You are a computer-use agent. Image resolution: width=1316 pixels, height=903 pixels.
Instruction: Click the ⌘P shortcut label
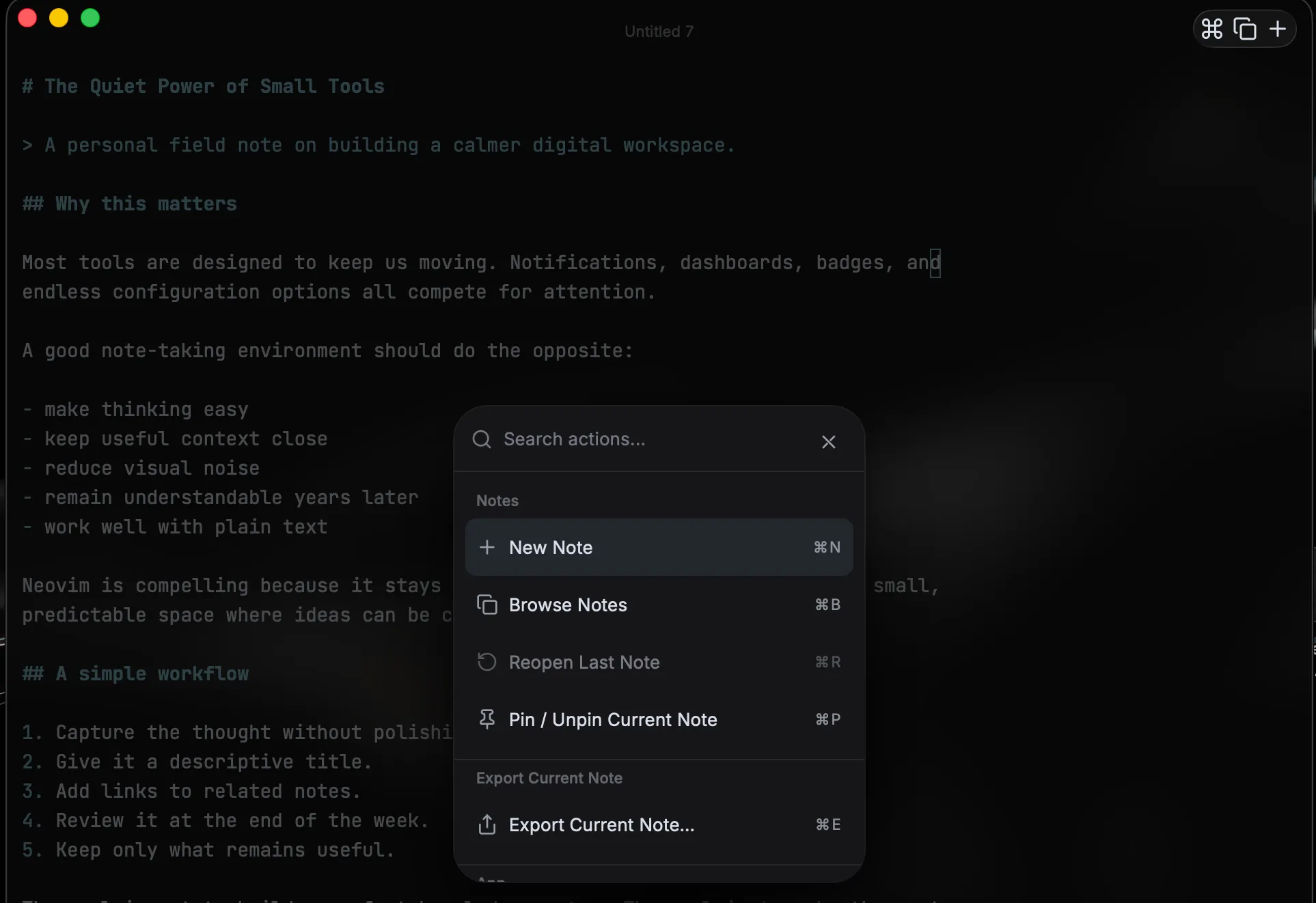click(828, 719)
